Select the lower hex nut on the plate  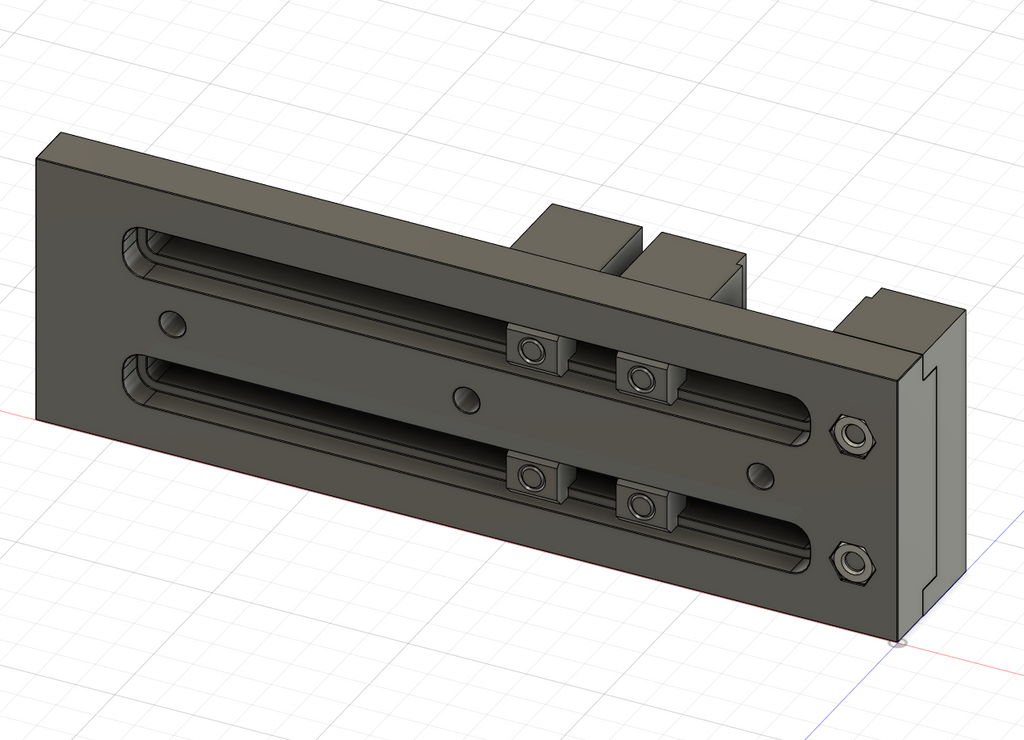(852, 562)
